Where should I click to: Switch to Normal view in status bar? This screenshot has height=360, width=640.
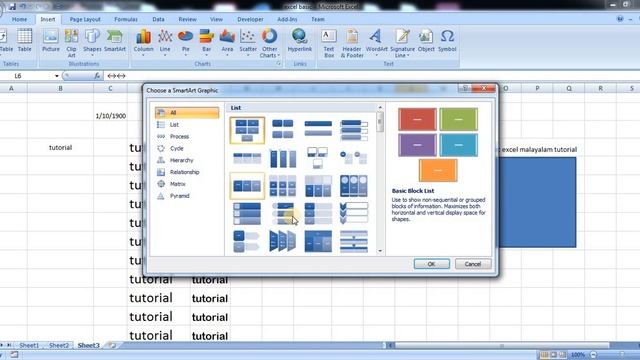(544, 355)
